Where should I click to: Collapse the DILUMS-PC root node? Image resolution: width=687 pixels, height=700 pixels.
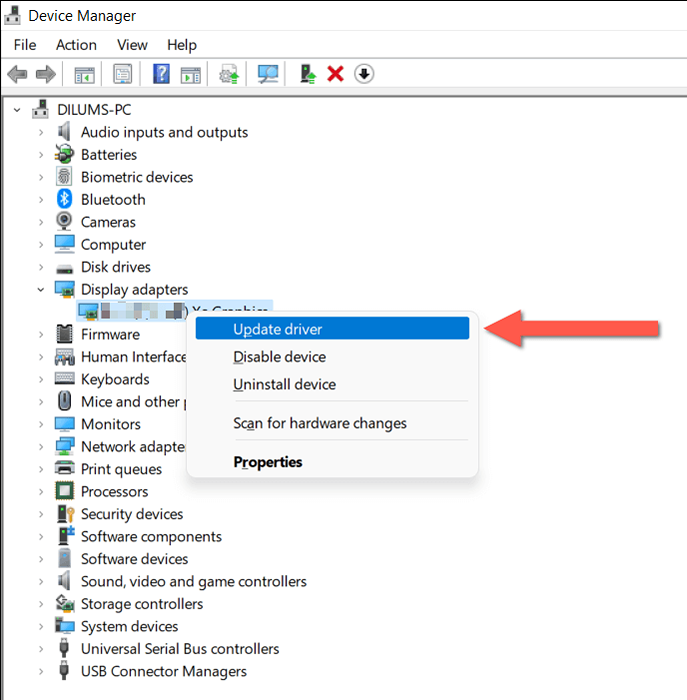point(17,110)
